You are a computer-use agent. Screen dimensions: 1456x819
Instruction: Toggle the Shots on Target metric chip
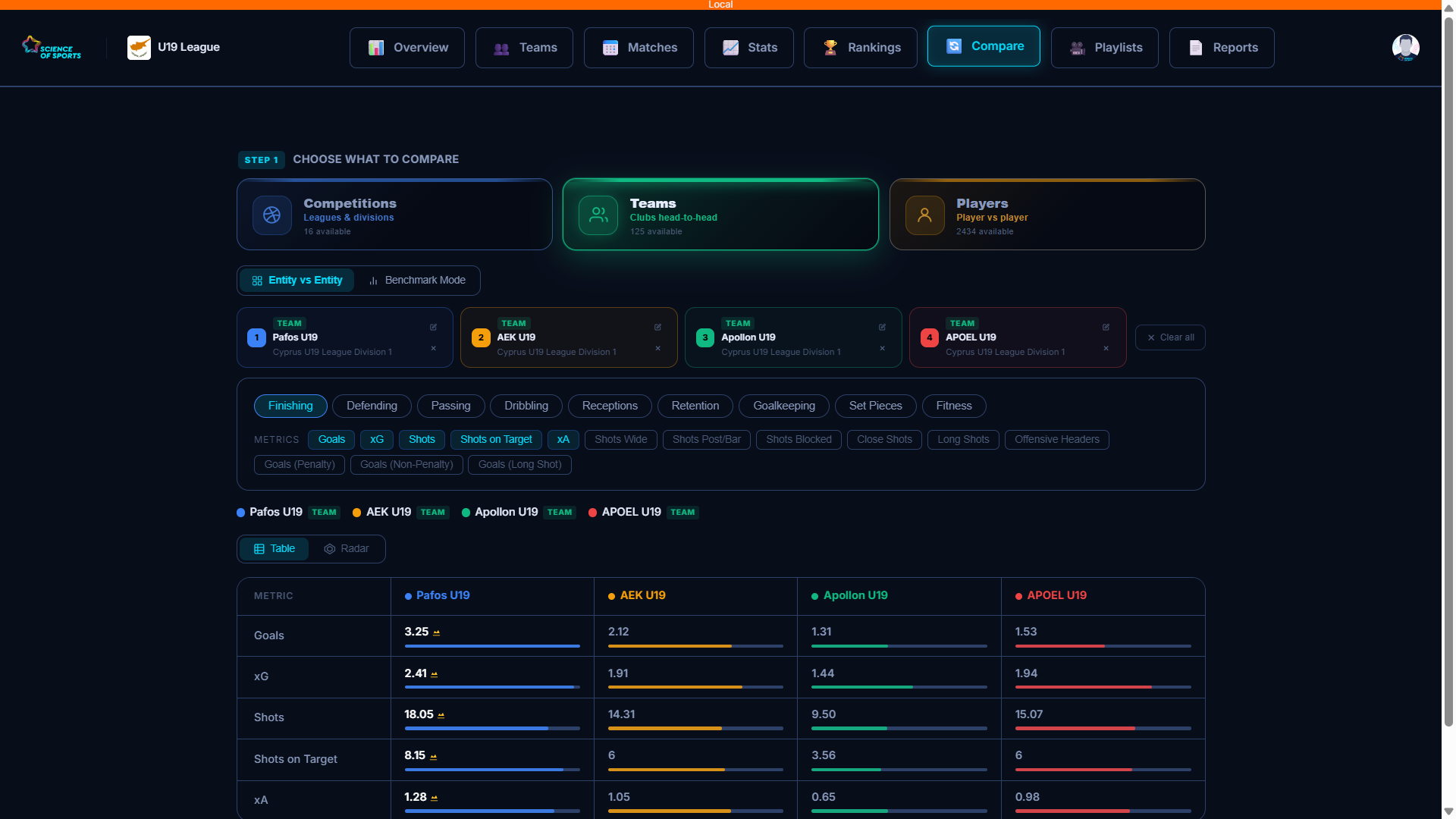(x=496, y=440)
